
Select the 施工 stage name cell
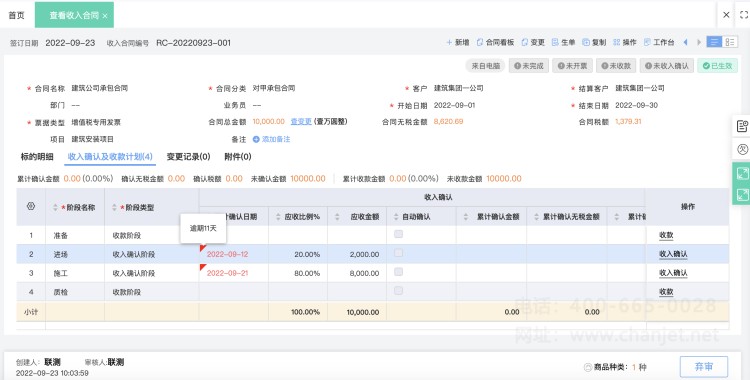75,273
